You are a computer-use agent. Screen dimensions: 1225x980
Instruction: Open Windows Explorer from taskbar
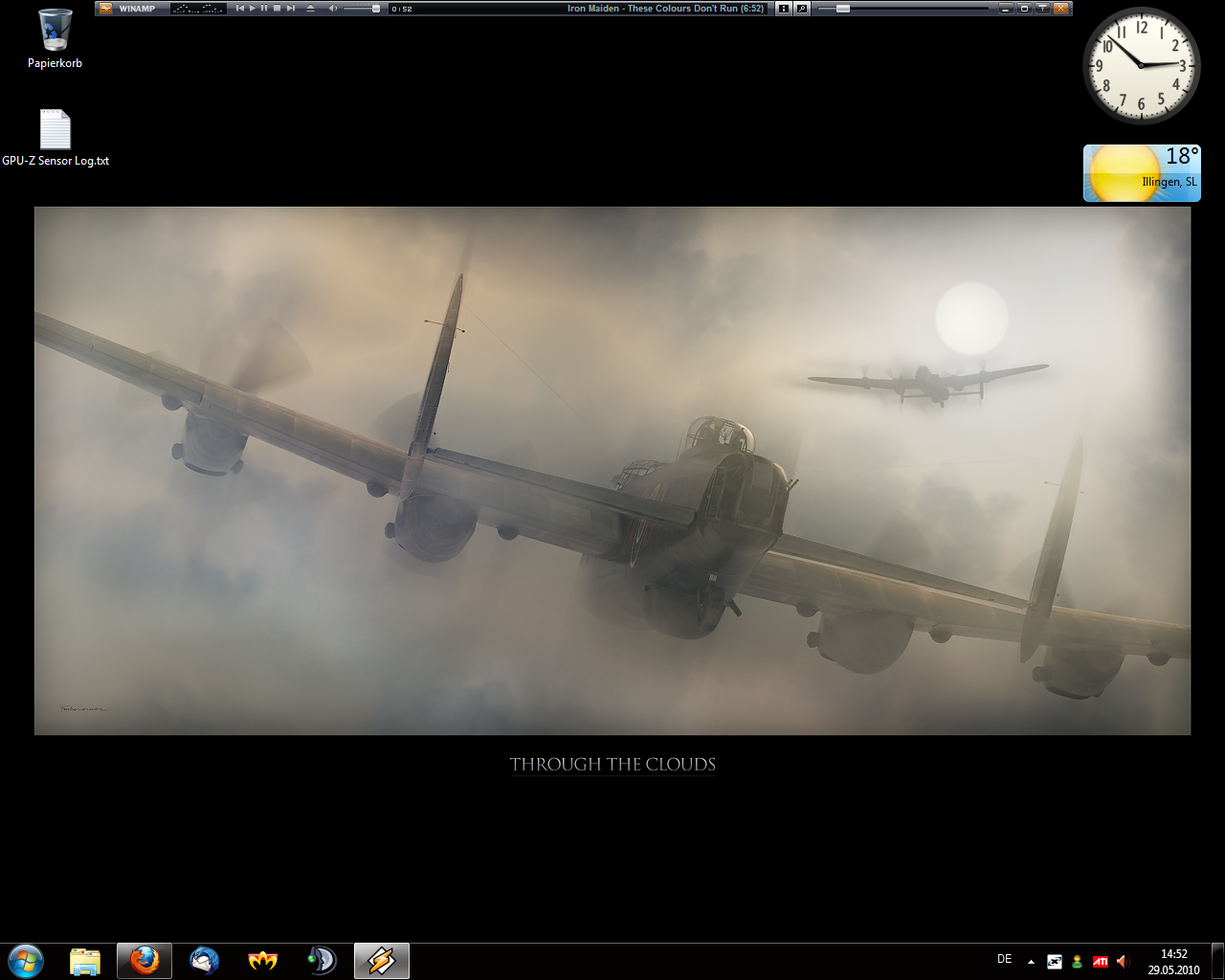pyautogui.click(x=85, y=961)
